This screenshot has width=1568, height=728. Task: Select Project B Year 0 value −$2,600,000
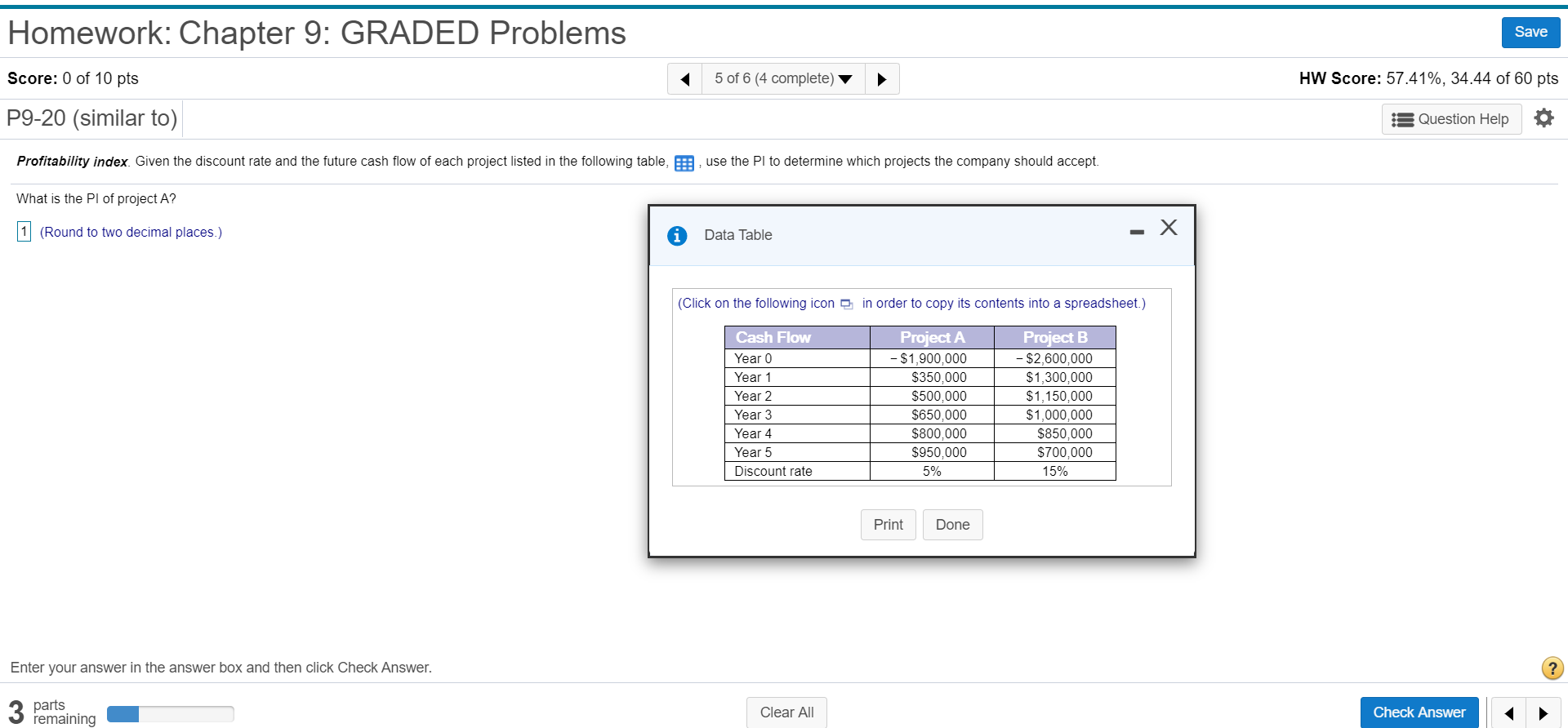[x=1053, y=358]
